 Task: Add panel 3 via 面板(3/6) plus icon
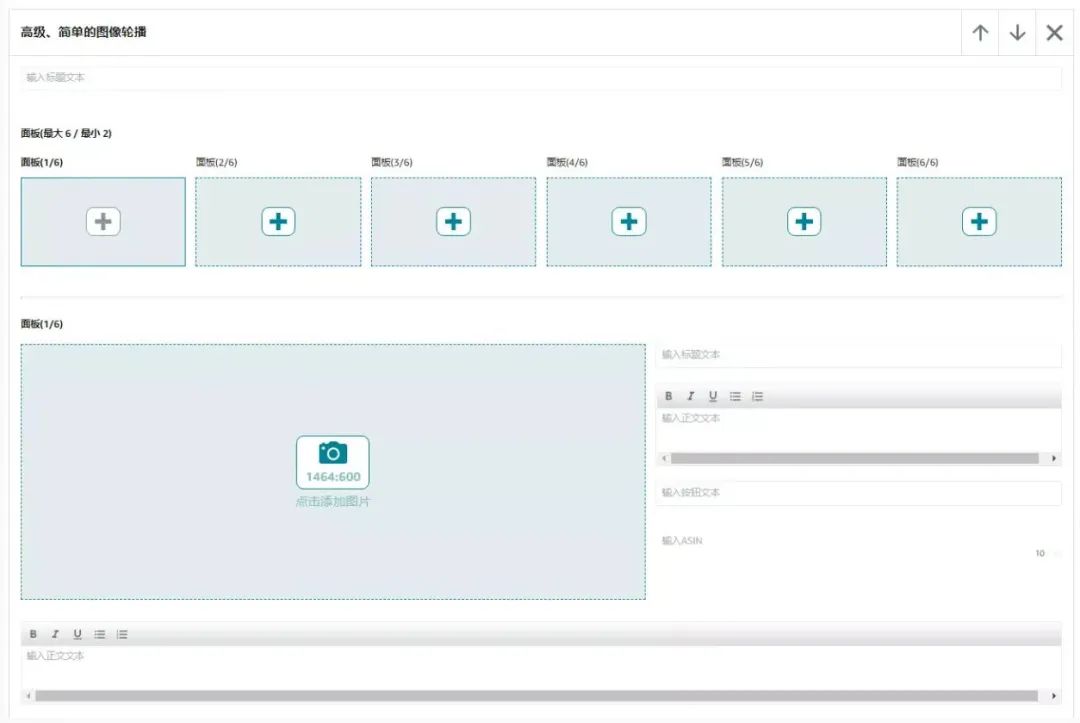point(453,222)
